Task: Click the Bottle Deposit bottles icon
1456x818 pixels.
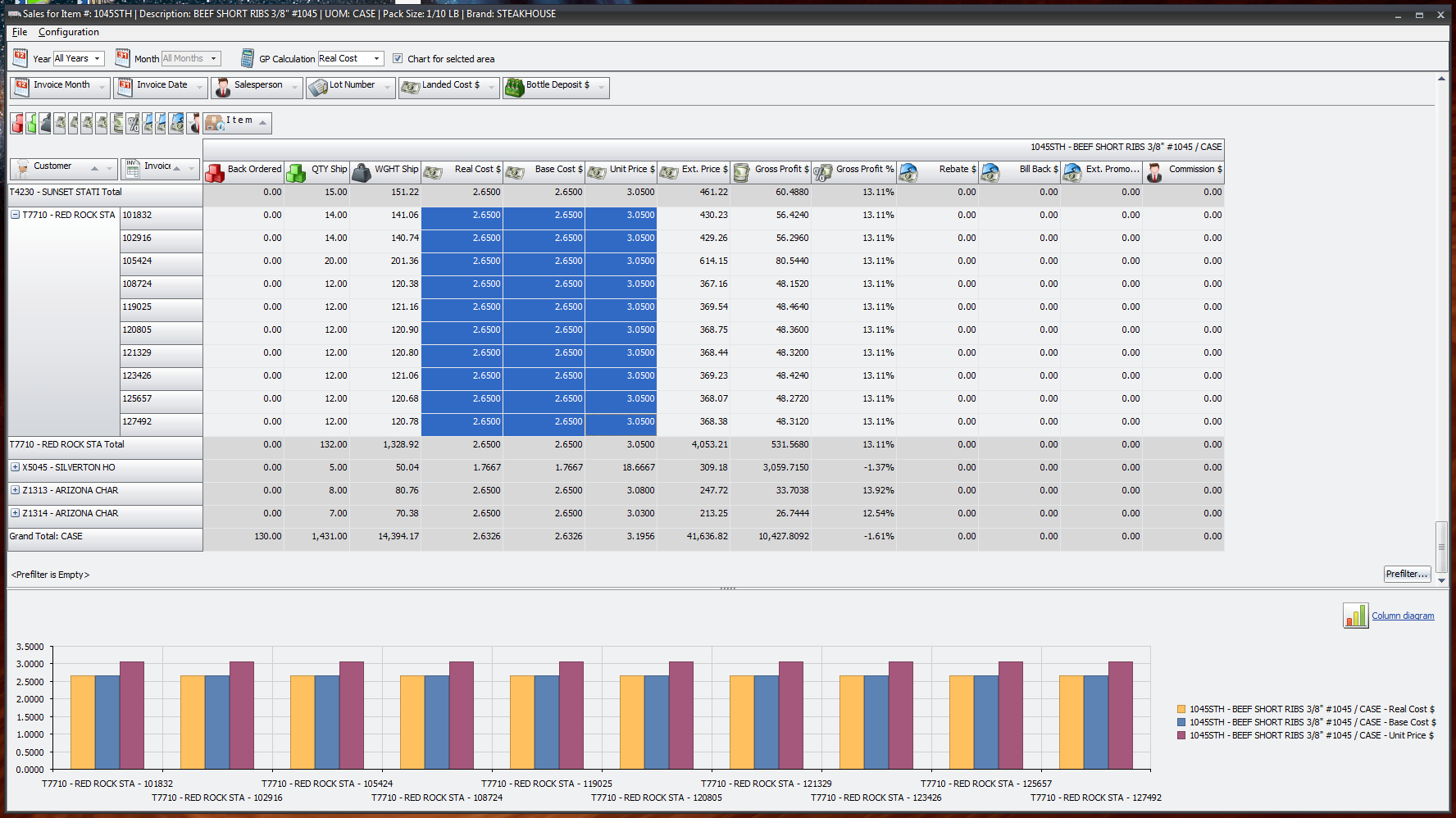Action: (x=513, y=87)
